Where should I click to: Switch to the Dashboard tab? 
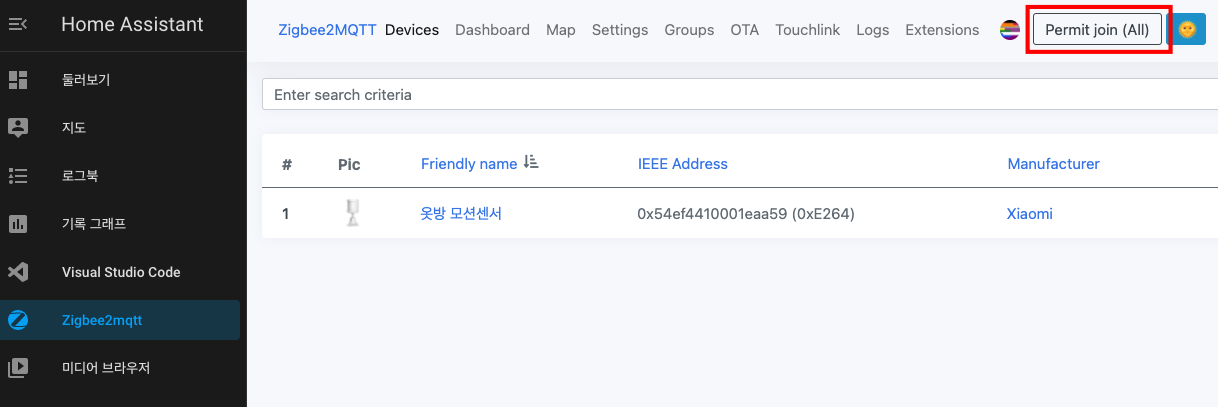pos(492,30)
